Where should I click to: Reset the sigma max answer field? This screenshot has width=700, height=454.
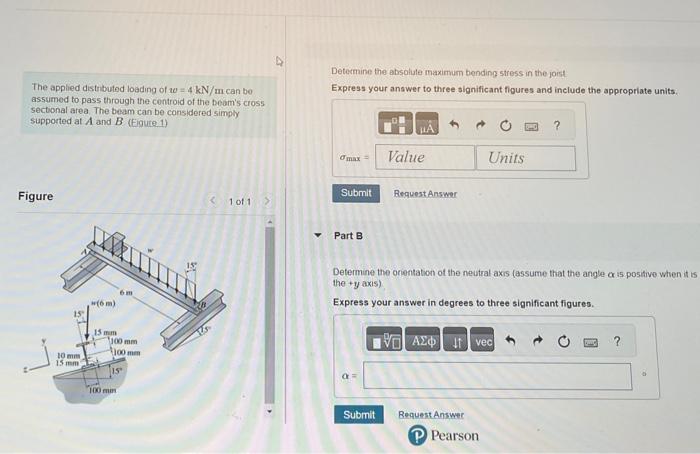(x=505, y=125)
